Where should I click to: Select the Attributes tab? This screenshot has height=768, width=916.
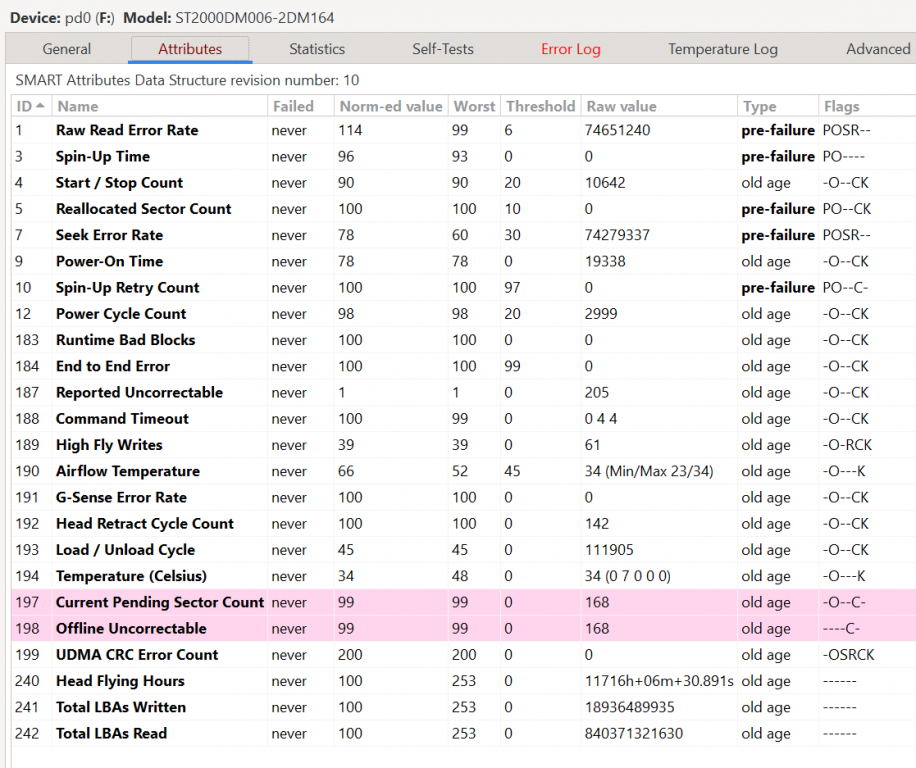pos(190,49)
